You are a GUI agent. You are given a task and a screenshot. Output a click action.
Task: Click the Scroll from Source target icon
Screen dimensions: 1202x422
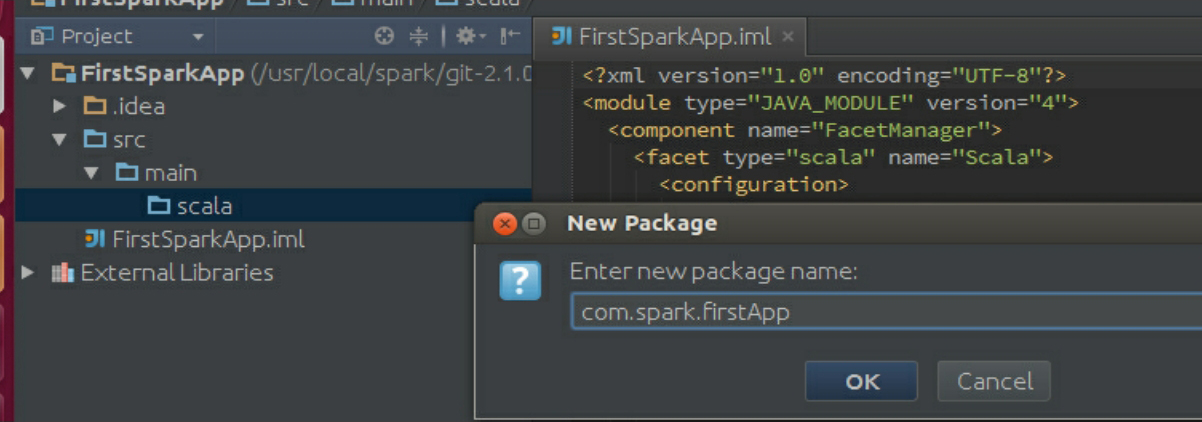pyautogui.click(x=384, y=37)
